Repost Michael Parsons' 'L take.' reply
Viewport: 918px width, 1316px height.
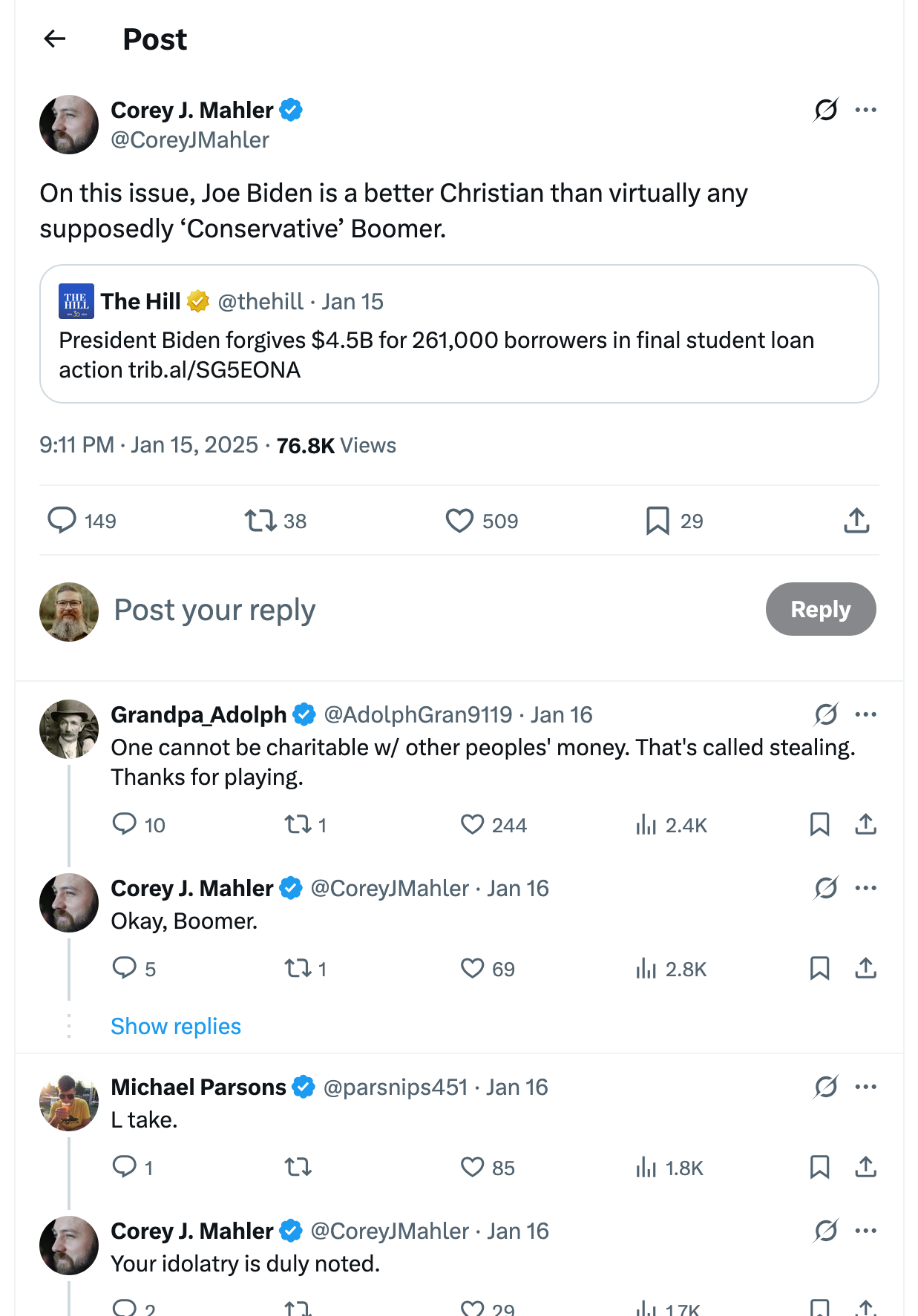(x=298, y=1168)
